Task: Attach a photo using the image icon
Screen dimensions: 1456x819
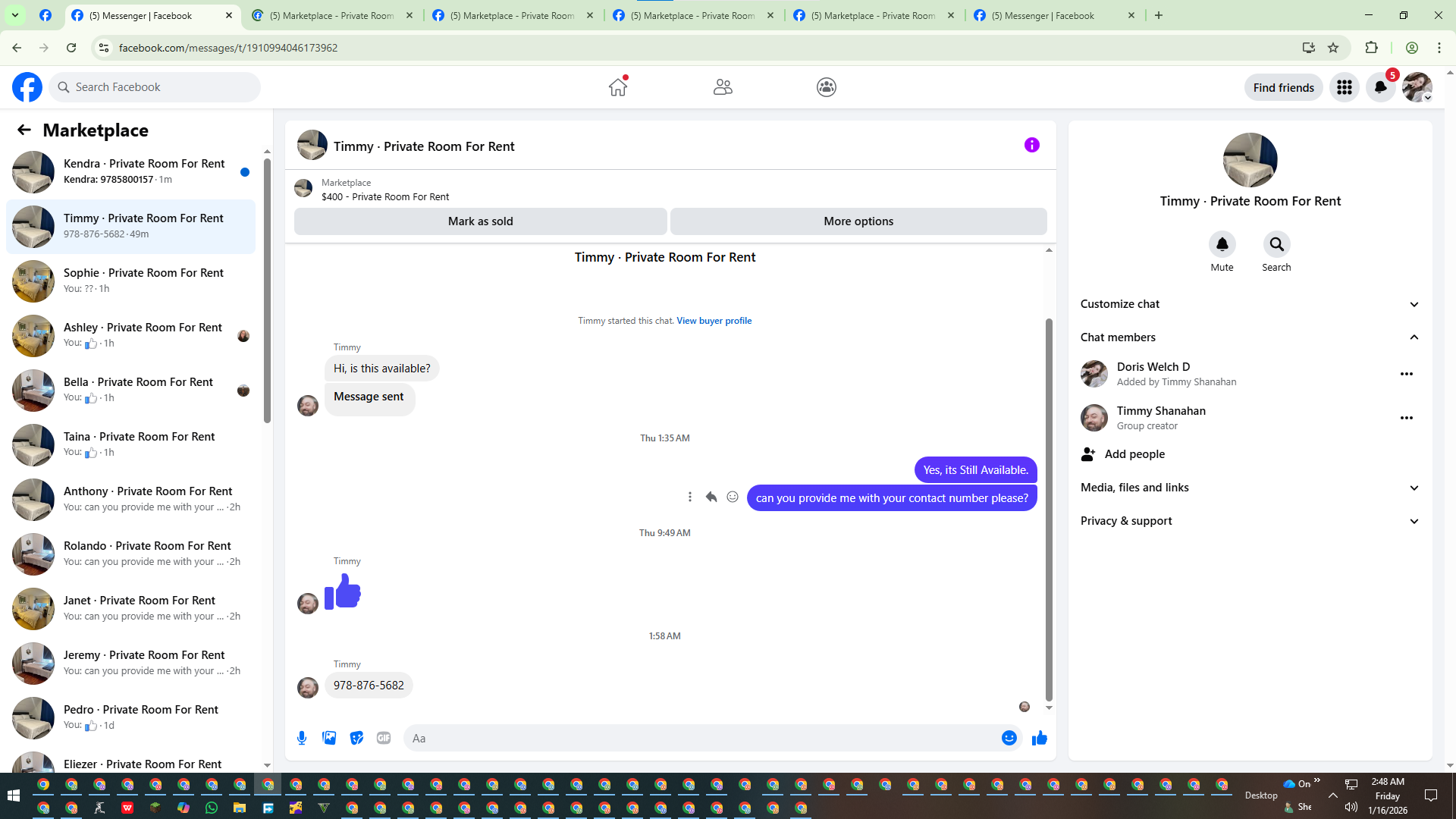Action: click(329, 738)
